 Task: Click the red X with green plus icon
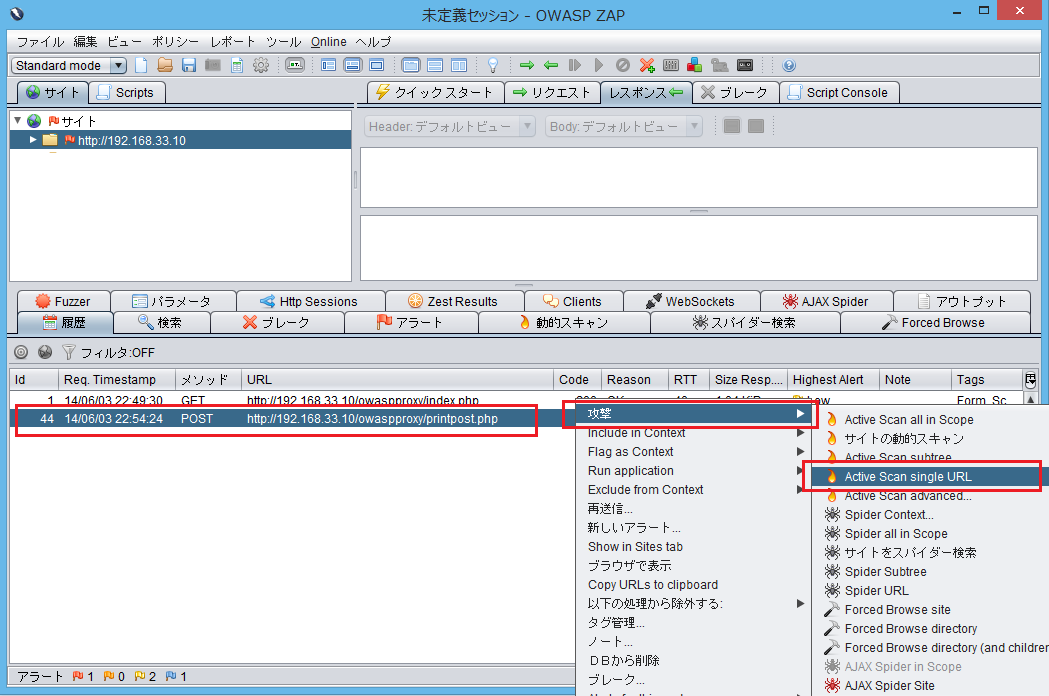click(x=647, y=65)
